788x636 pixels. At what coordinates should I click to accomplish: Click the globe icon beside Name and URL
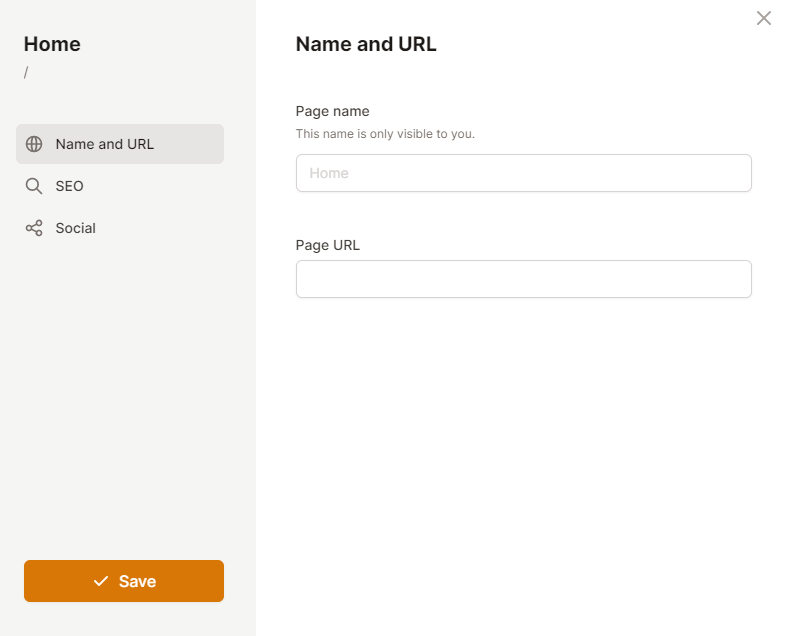click(x=34, y=144)
